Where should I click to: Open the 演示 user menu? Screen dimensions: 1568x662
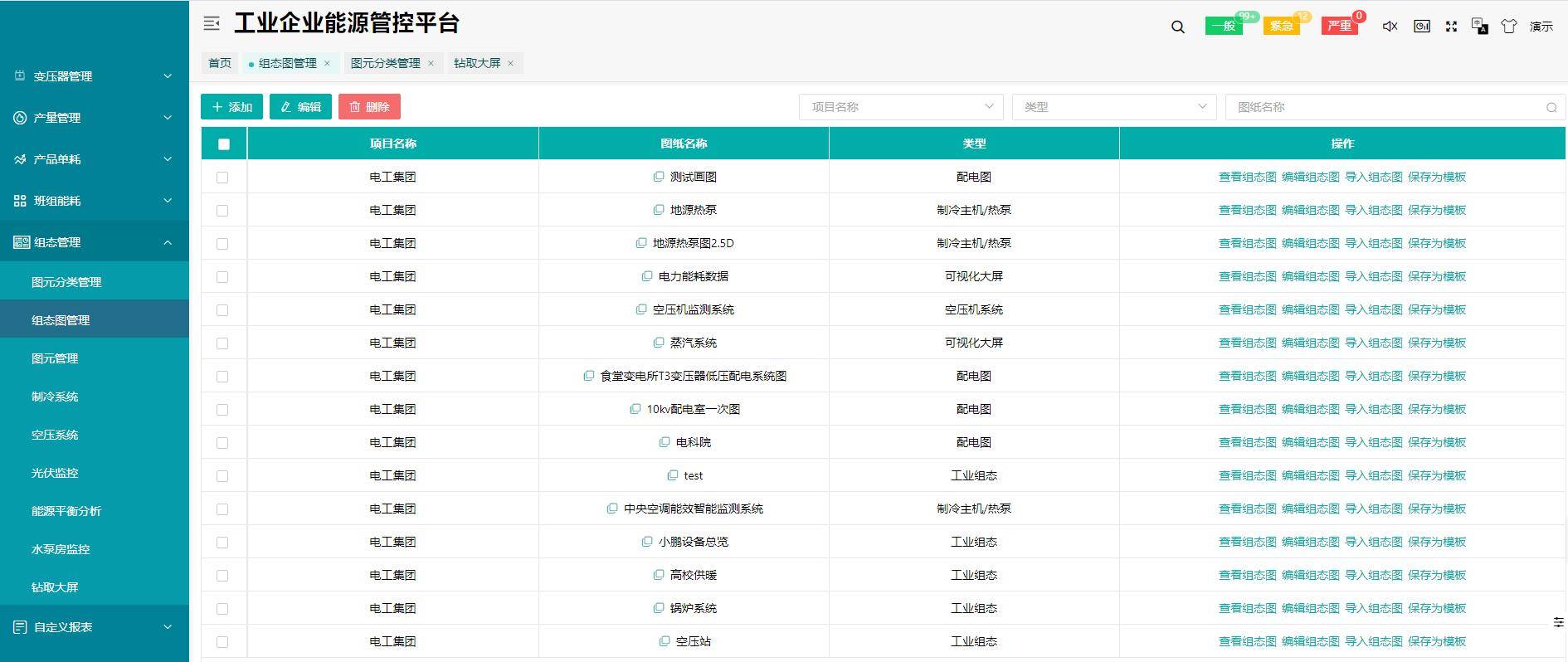[1541, 27]
